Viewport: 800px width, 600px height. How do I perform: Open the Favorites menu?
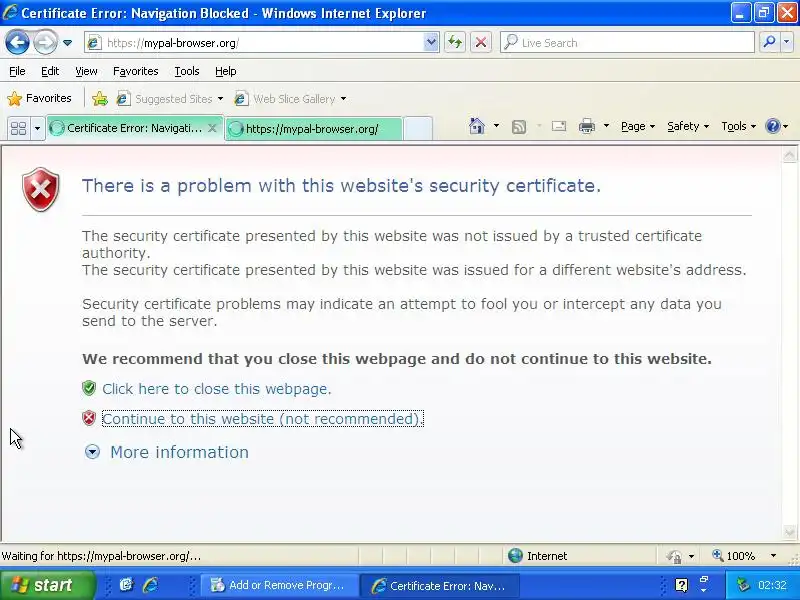(x=136, y=71)
